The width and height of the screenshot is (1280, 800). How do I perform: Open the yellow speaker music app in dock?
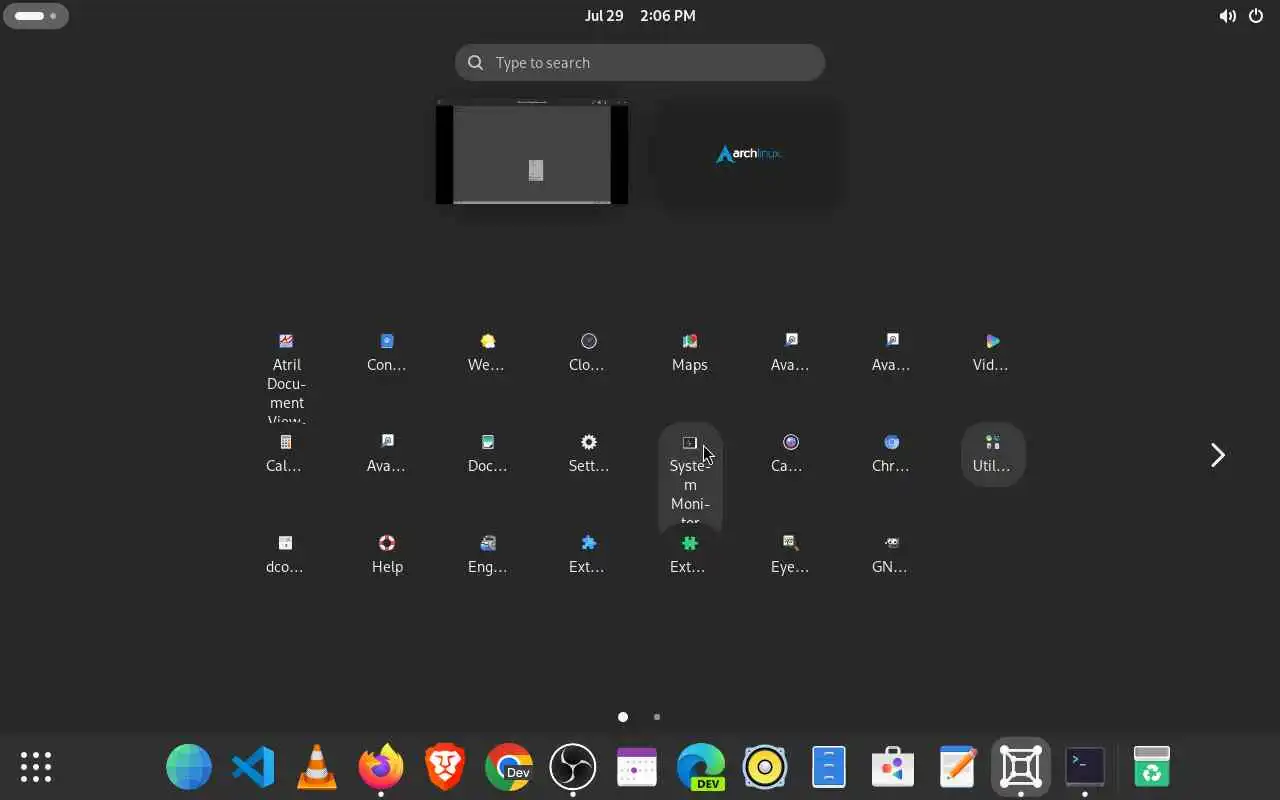tap(765, 767)
